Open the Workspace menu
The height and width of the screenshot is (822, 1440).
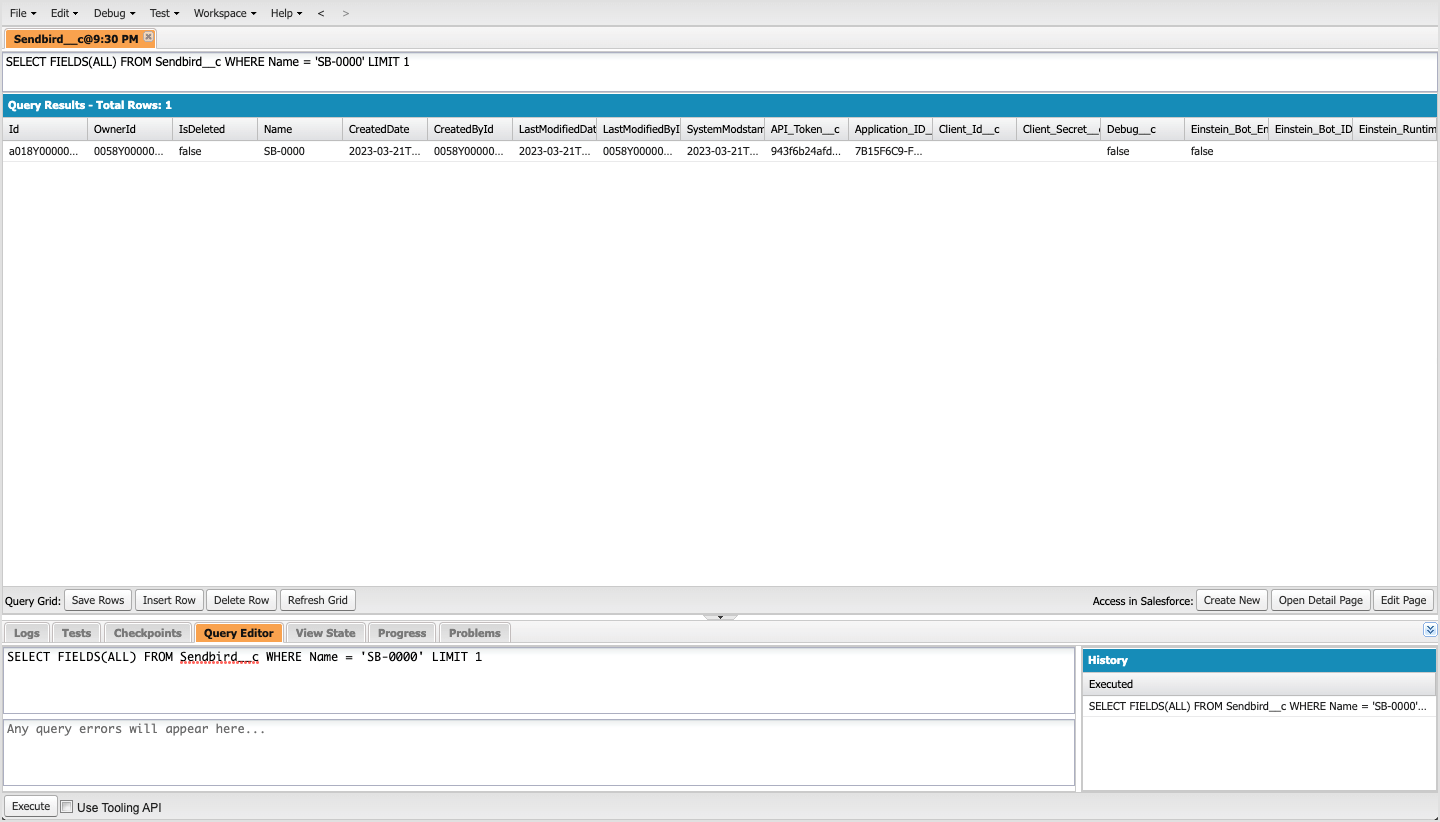pos(225,13)
